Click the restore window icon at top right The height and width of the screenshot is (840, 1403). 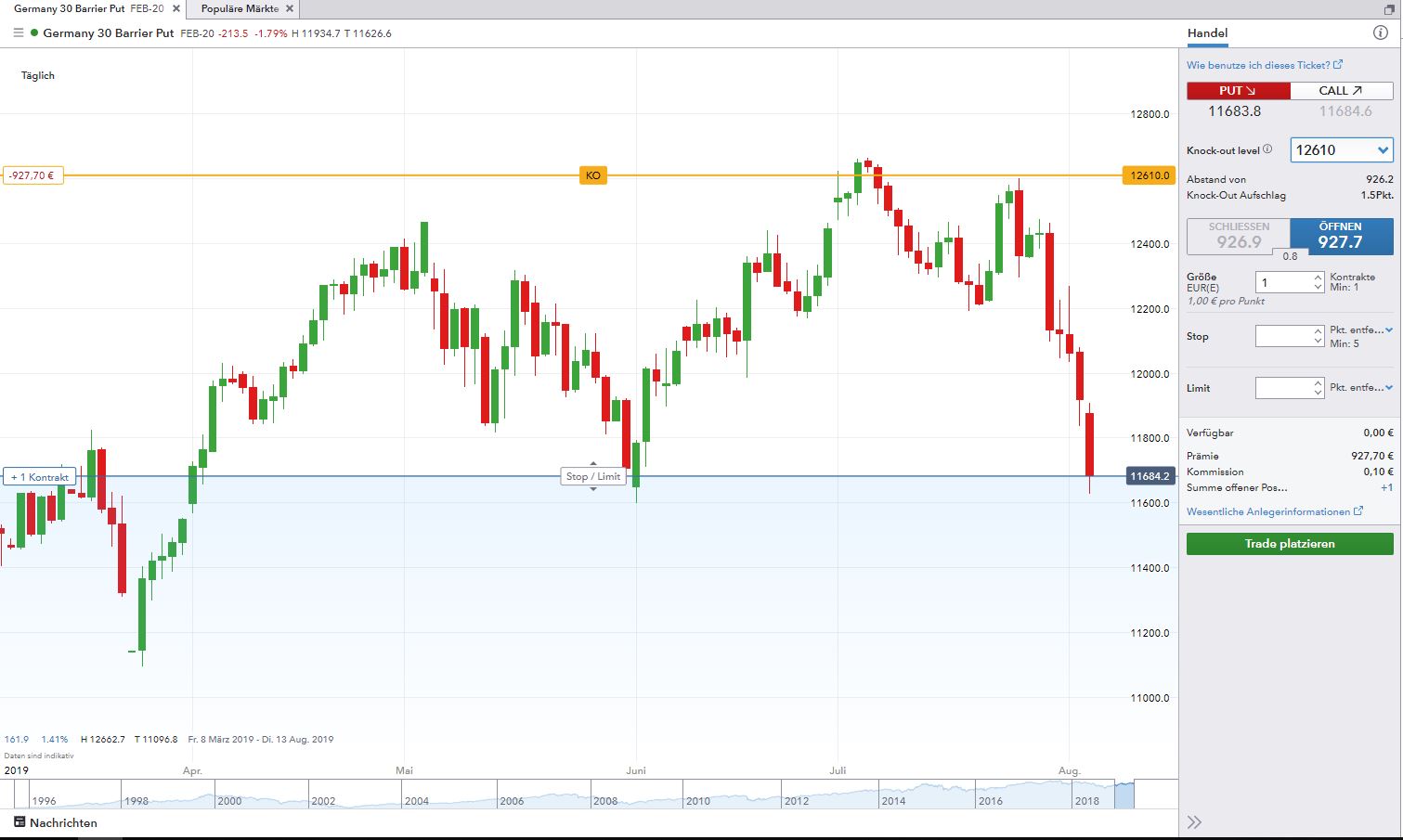1389,8
